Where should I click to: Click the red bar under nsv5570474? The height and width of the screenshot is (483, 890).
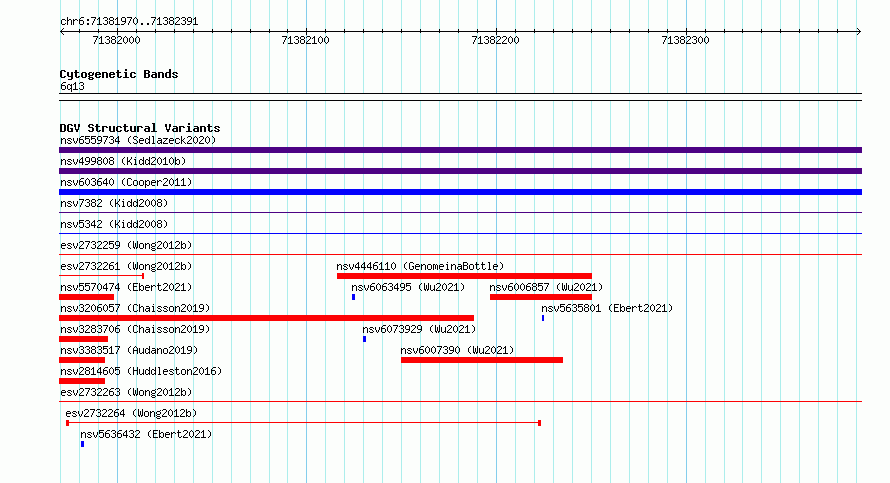pyautogui.click(x=86, y=297)
